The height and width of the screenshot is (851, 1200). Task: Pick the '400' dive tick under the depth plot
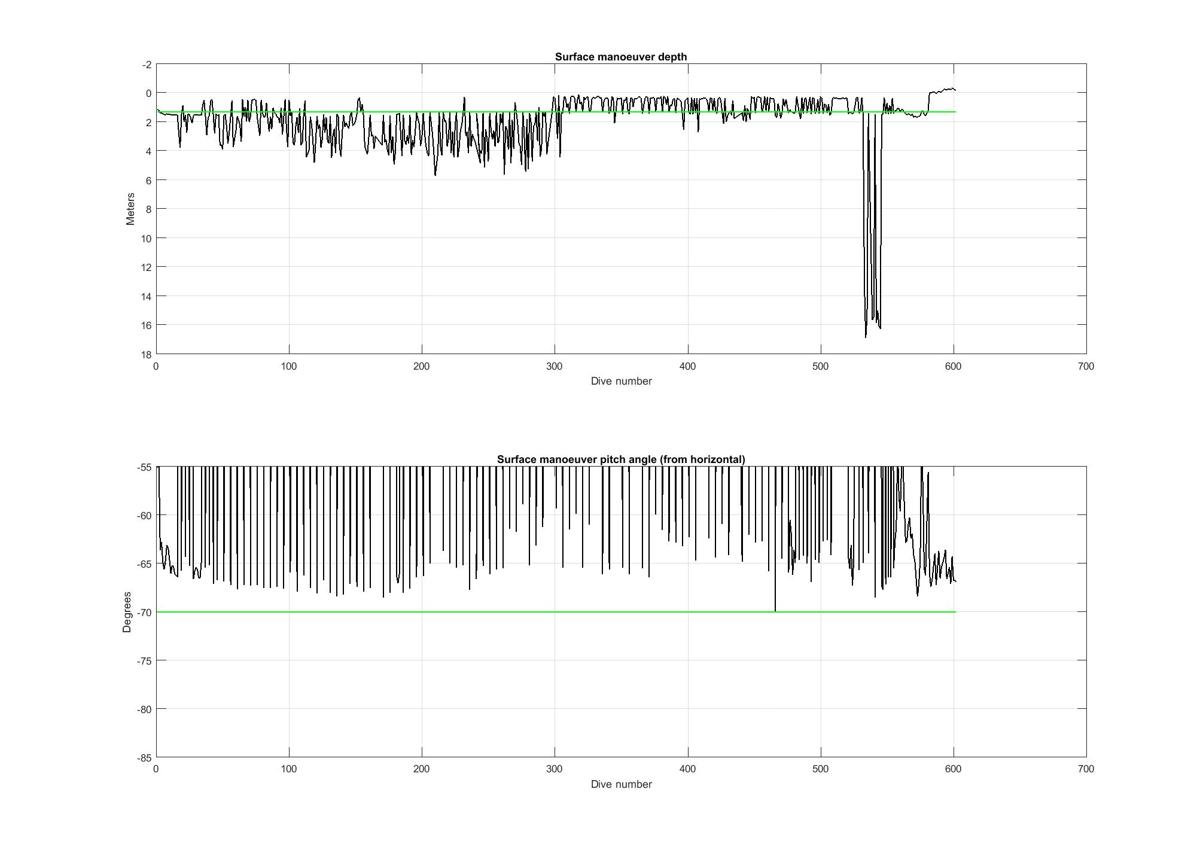(688, 366)
